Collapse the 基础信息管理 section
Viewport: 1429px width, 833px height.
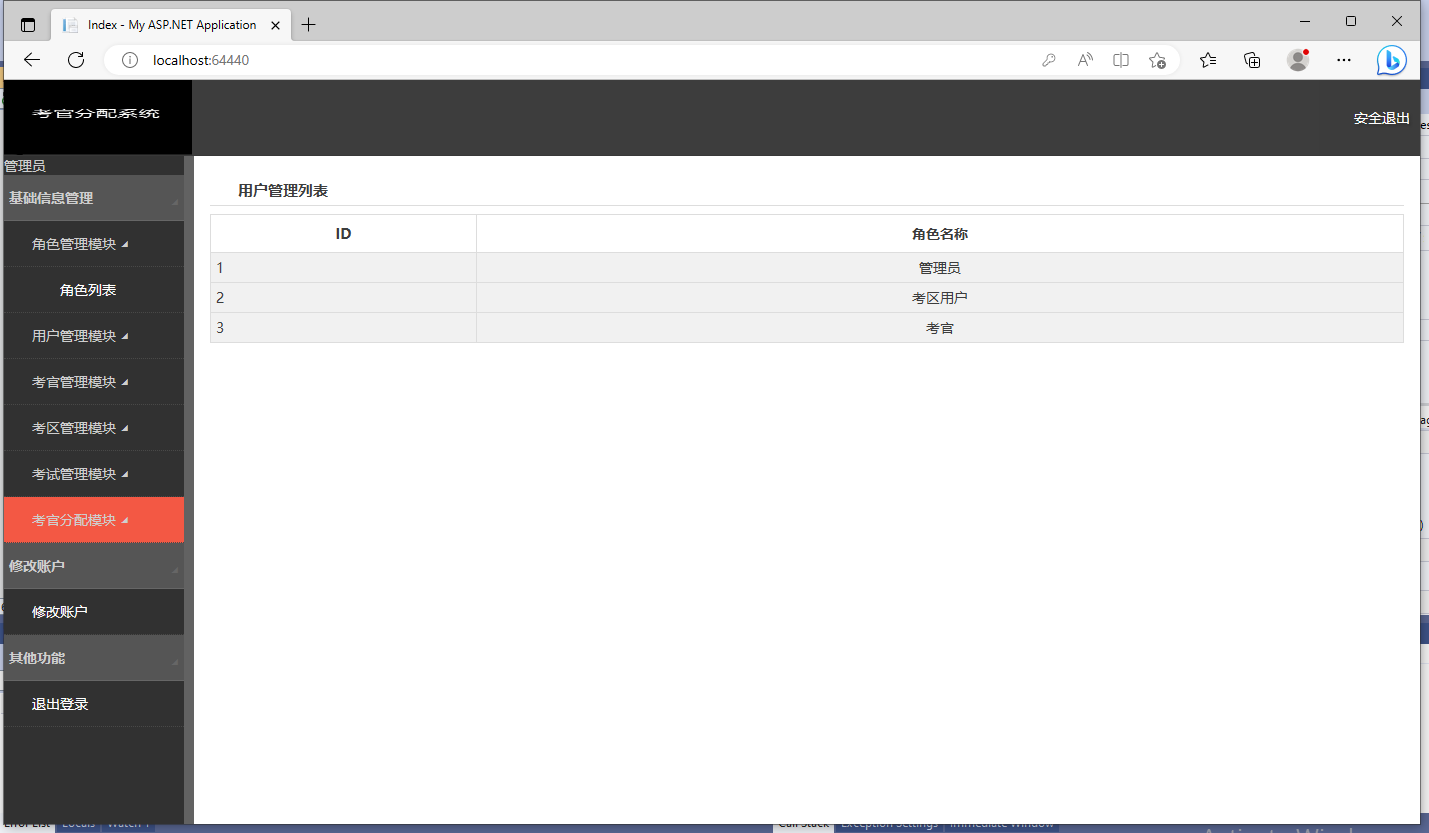pos(94,198)
